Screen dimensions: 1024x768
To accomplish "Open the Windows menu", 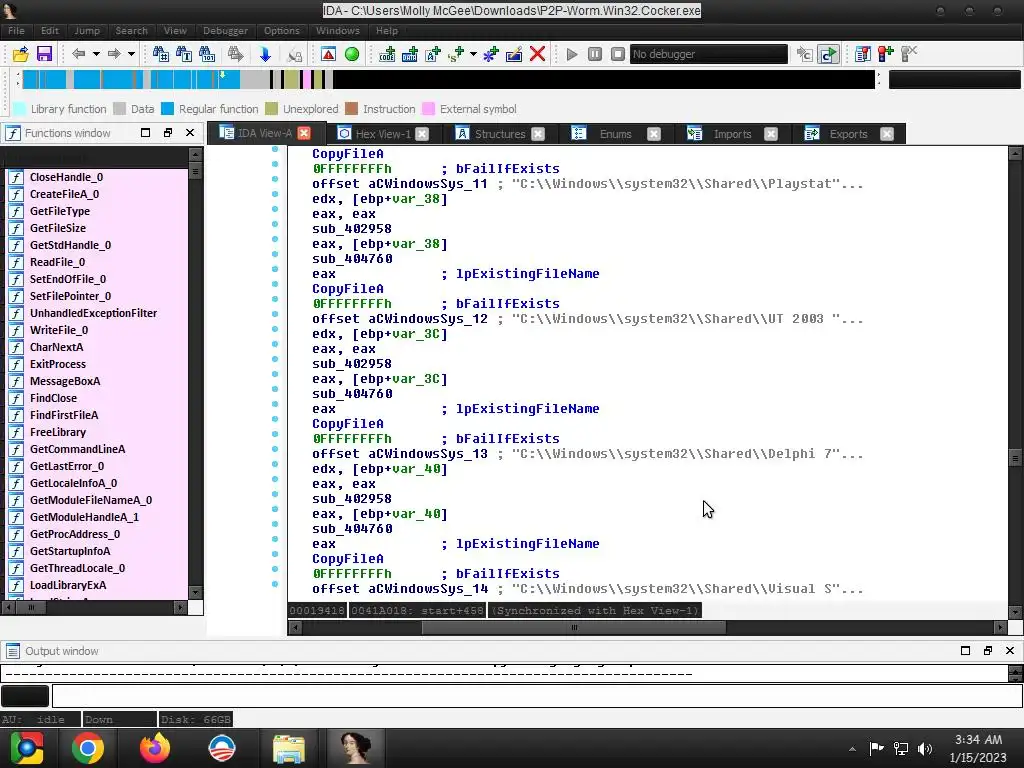I will click(x=338, y=31).
